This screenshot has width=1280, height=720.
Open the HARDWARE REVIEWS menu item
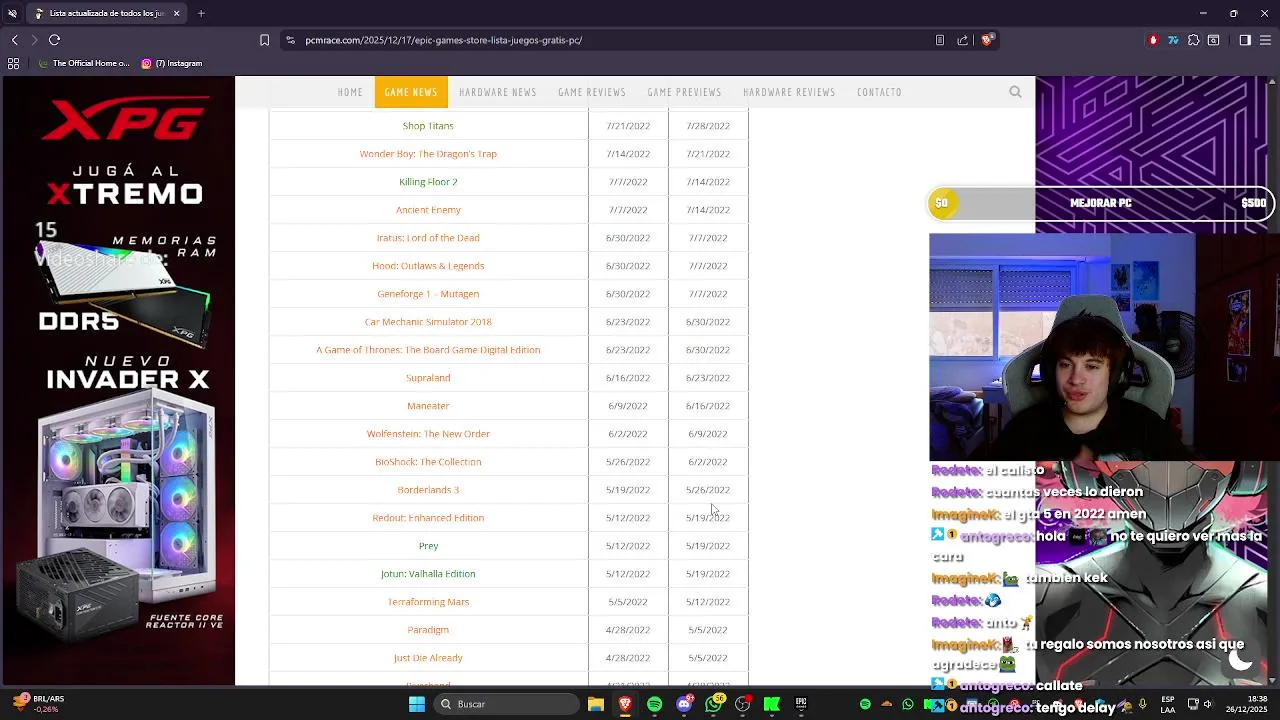[x=789, y=92]
